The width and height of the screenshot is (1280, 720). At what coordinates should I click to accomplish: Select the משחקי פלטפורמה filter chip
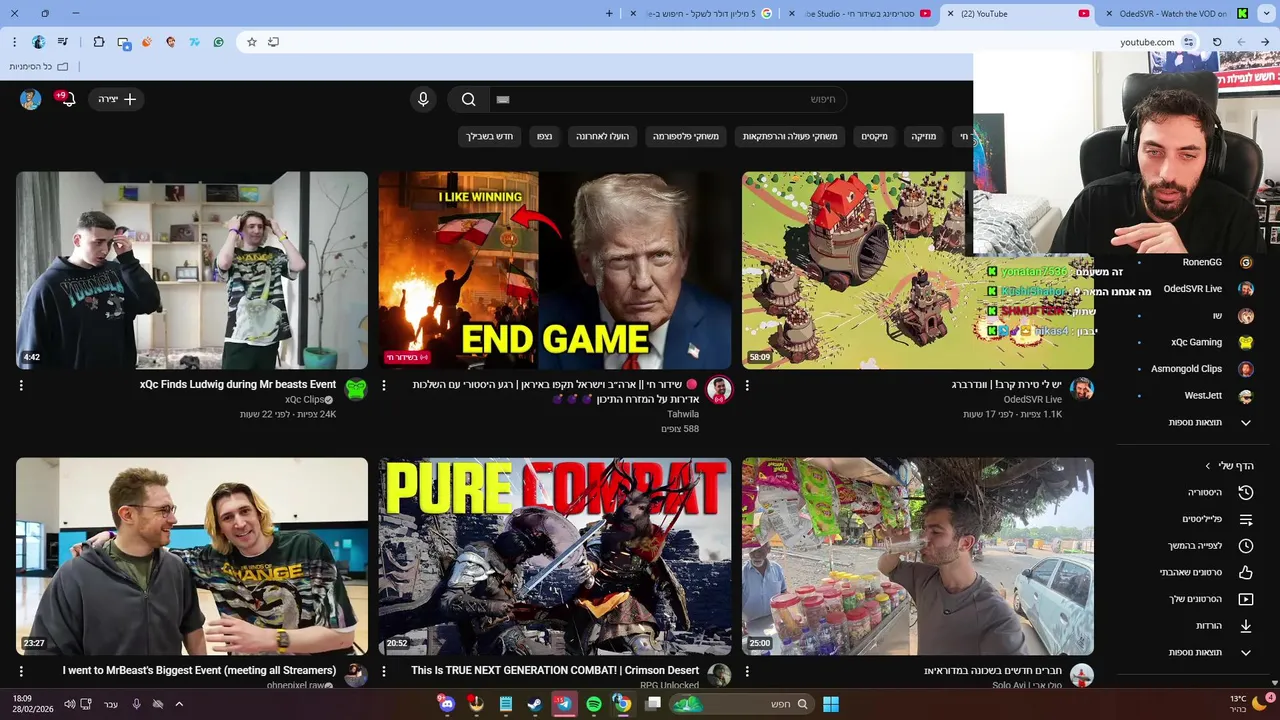686,136
